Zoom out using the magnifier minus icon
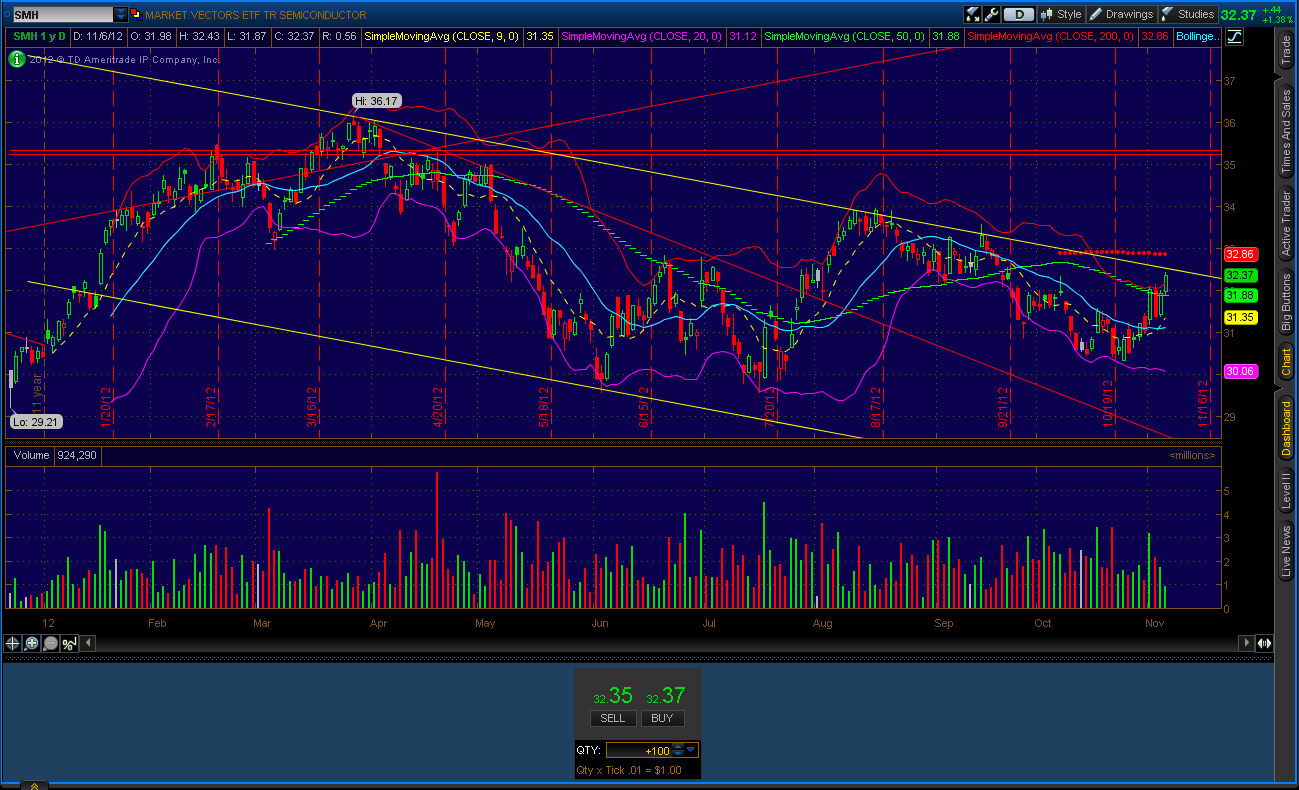 click(x=50, y=643)
